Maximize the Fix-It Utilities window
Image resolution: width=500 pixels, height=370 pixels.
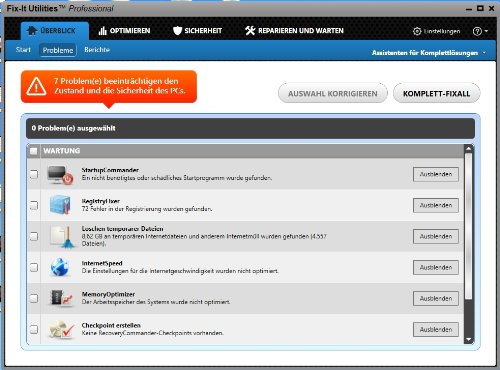pos(480,8)
